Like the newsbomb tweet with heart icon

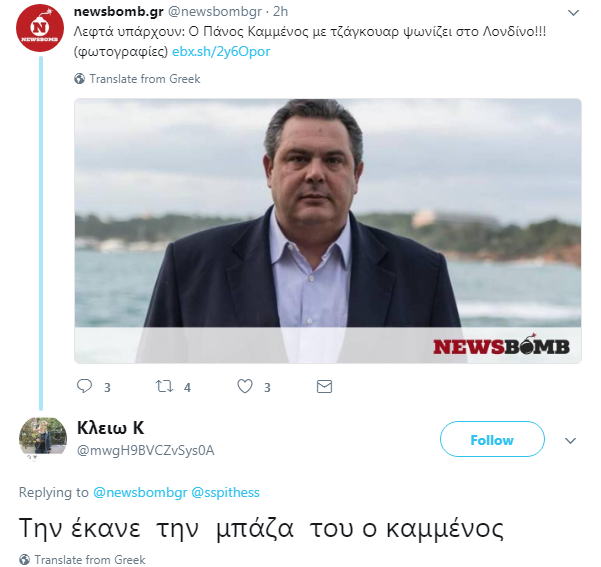click(245, 386)
